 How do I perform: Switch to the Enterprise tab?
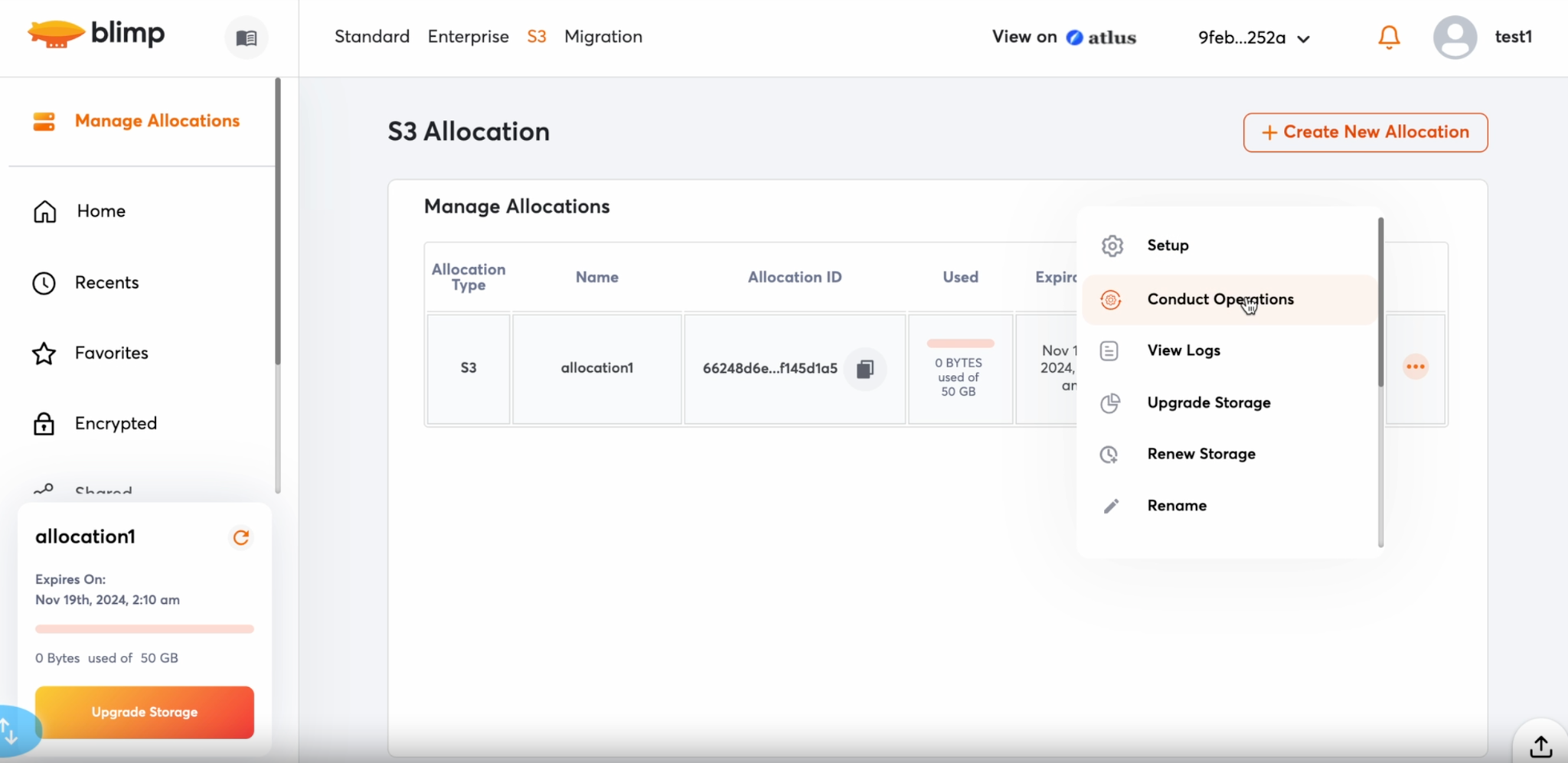(x=468, y=37)
